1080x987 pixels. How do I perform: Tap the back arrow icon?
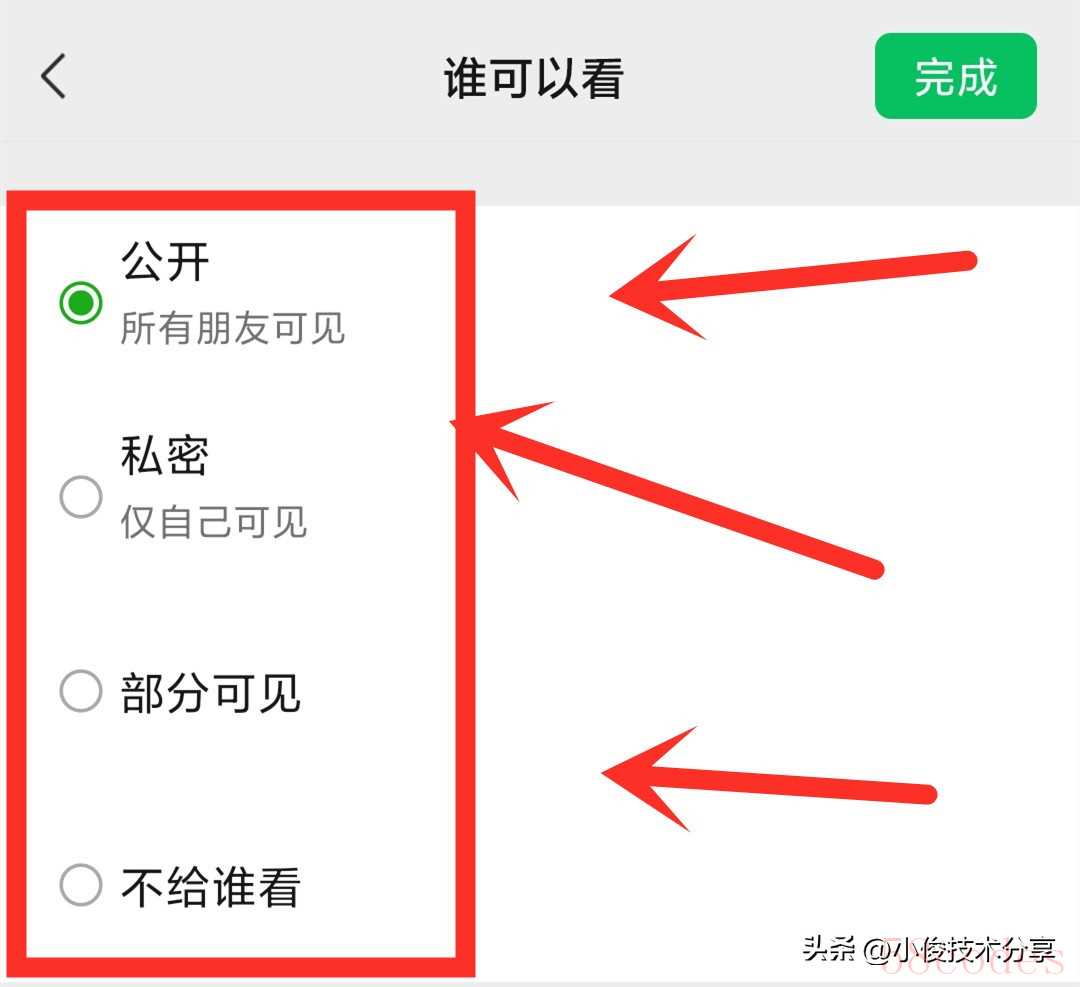(x=54, y=76)
